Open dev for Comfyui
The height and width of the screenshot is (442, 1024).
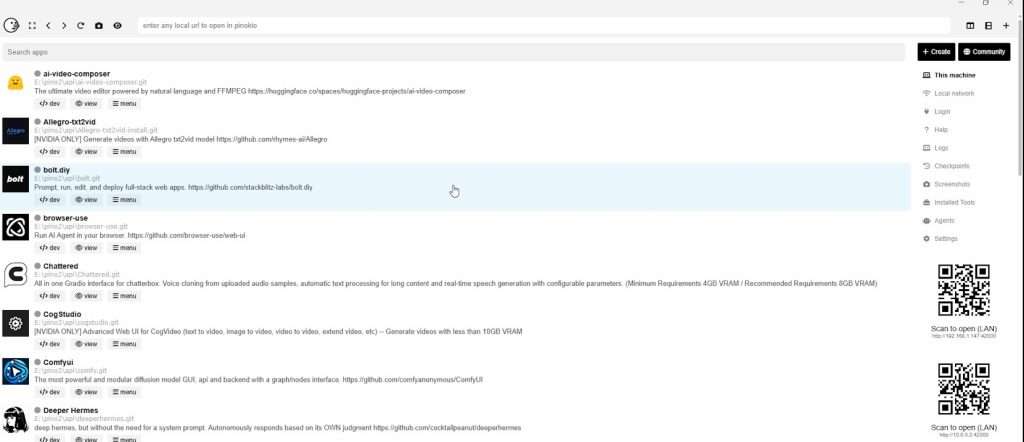click(50, 392)
